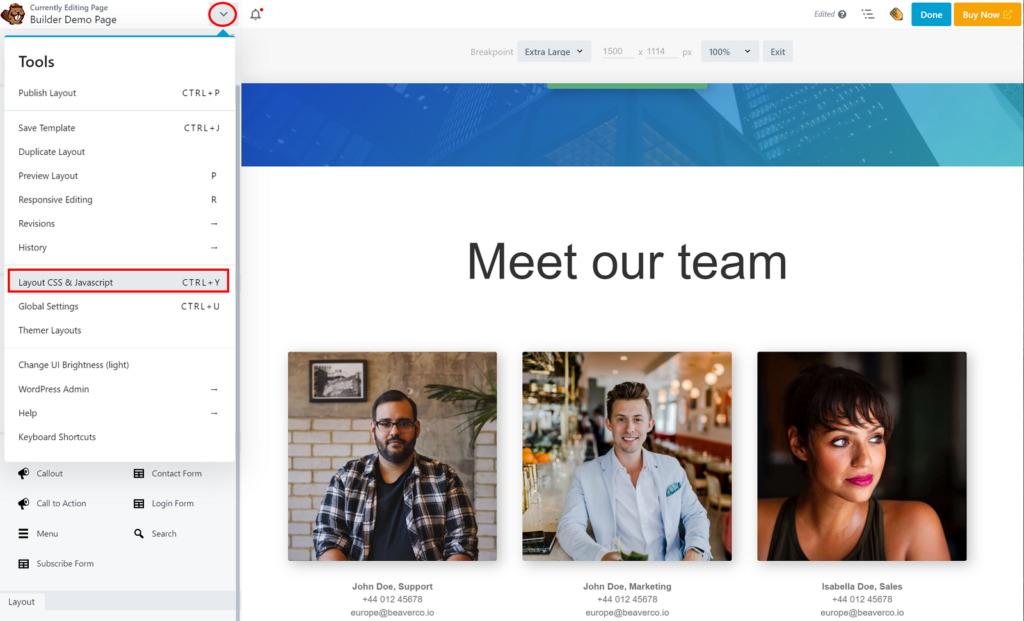This screenshot has width=1024, height=621.
Task: Click the Builder Demo Page title
Action: (x=73, y=20)
